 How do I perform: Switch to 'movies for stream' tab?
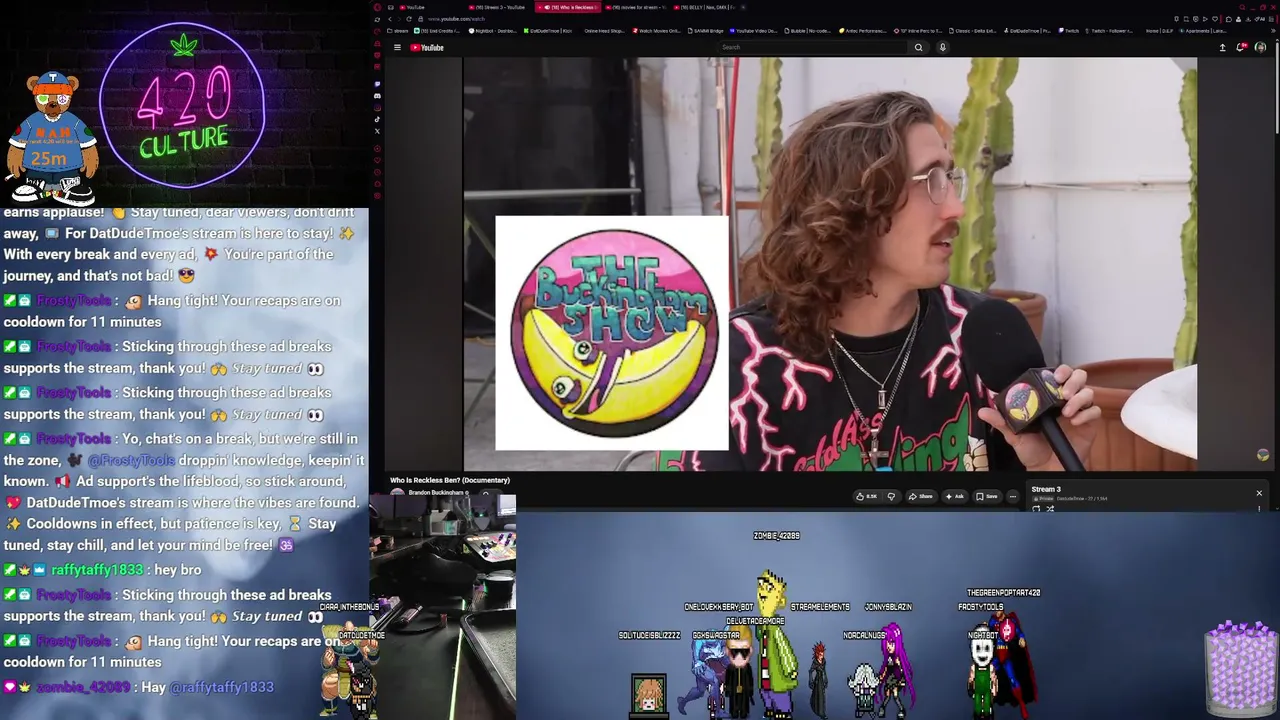tap(635, 7)
